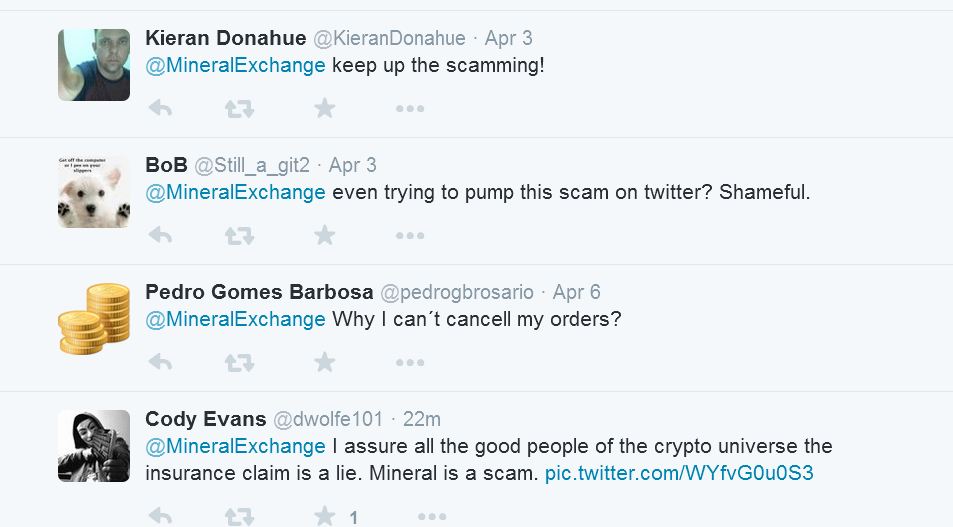
Task: Open more options on Pedro's tweet
Action: click(x=410, y=363)
